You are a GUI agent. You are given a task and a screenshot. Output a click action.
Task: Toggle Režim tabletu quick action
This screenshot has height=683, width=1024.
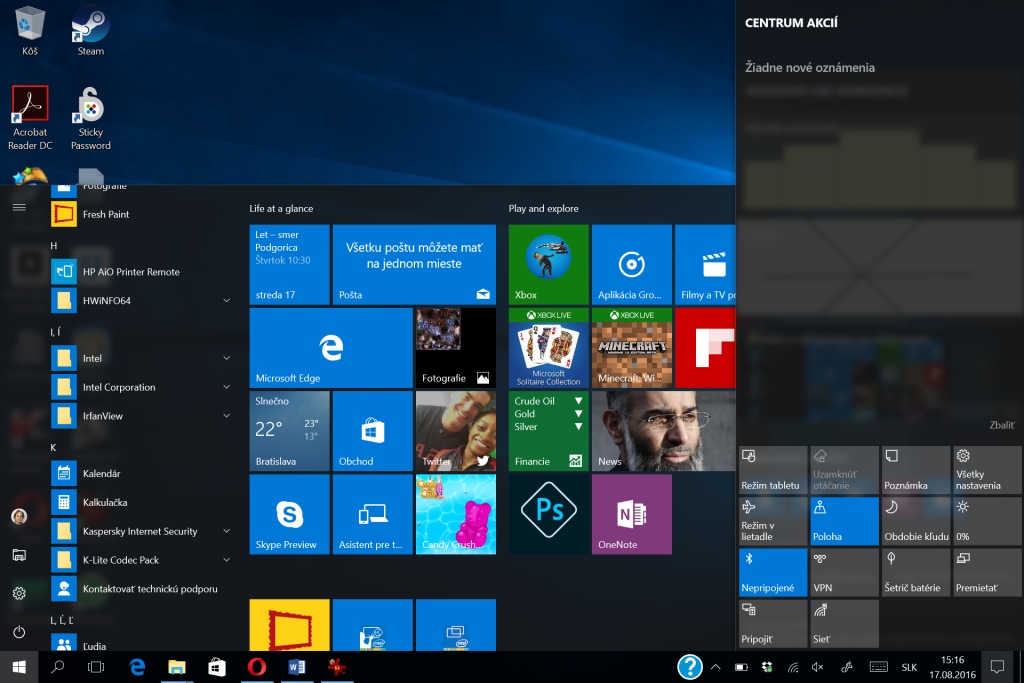coord(772,470)
